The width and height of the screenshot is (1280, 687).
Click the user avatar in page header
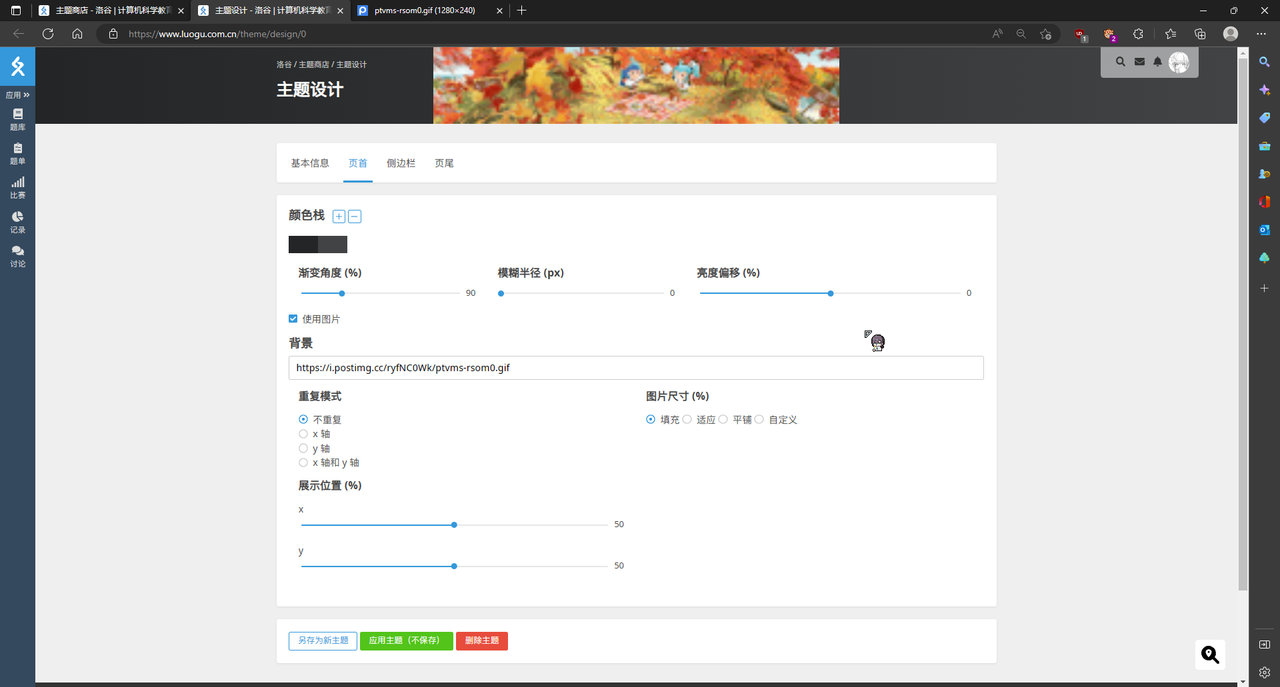coord(1179,63)
